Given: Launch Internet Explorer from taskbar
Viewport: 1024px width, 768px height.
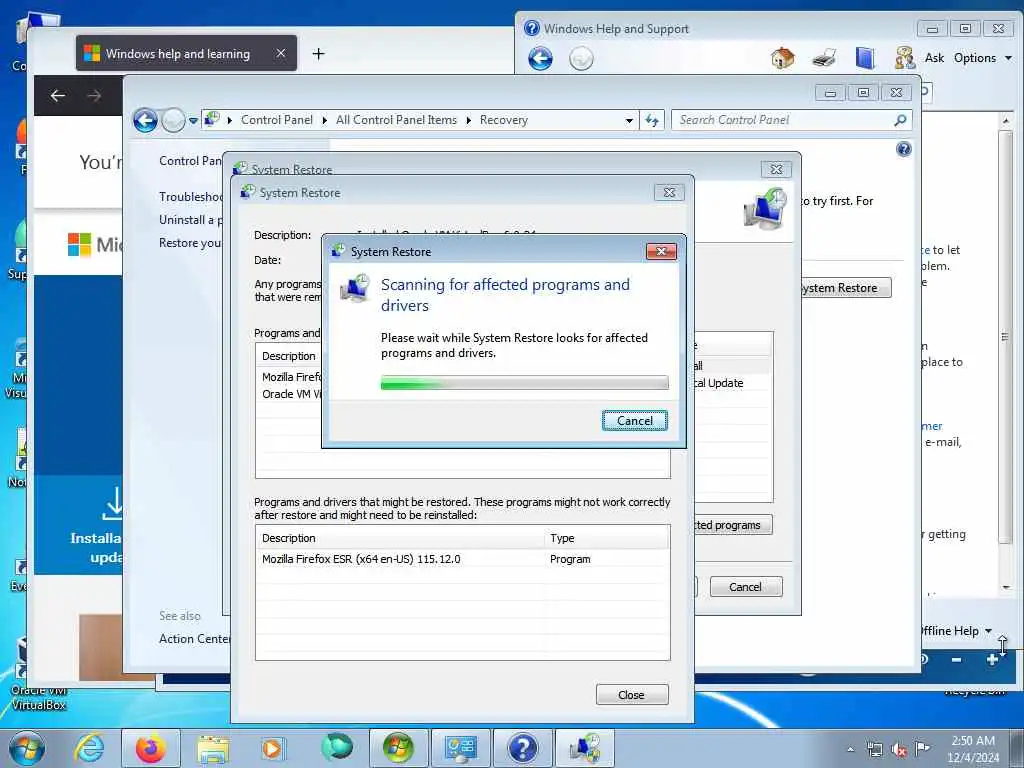Looking at the screenshot, I should (x=89, y=748).
